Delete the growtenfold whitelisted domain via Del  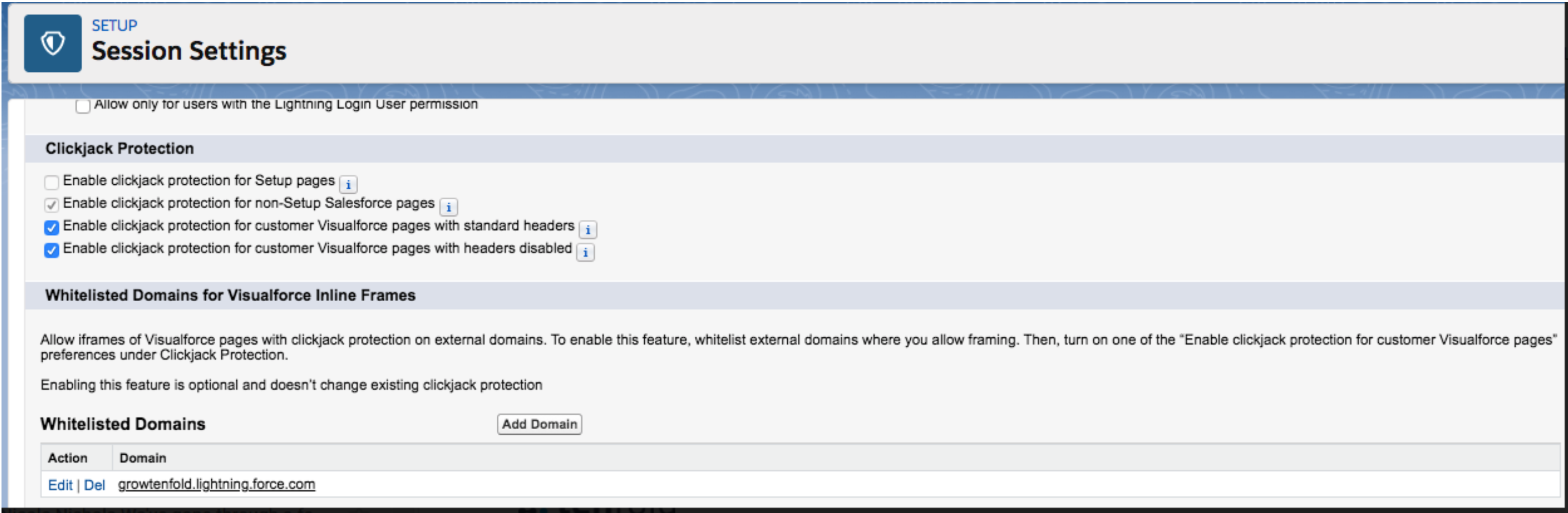(x=94, y=485)
